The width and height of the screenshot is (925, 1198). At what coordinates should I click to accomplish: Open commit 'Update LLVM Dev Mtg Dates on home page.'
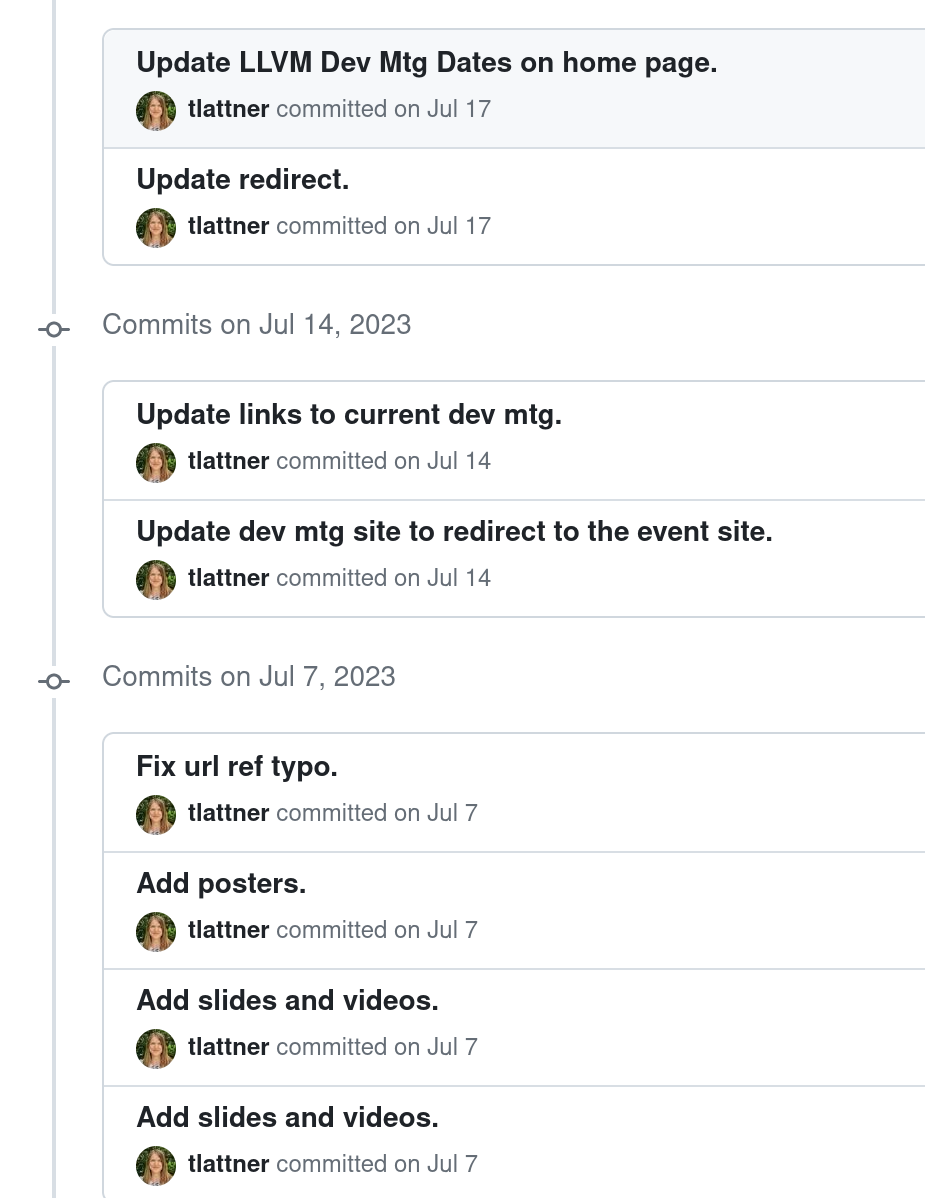pyautogui.click(x=426, y=63)
